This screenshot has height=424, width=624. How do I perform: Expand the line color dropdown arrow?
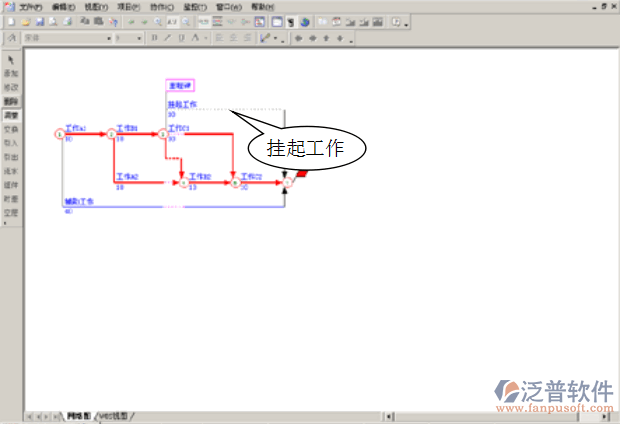[x=275, y=39]
